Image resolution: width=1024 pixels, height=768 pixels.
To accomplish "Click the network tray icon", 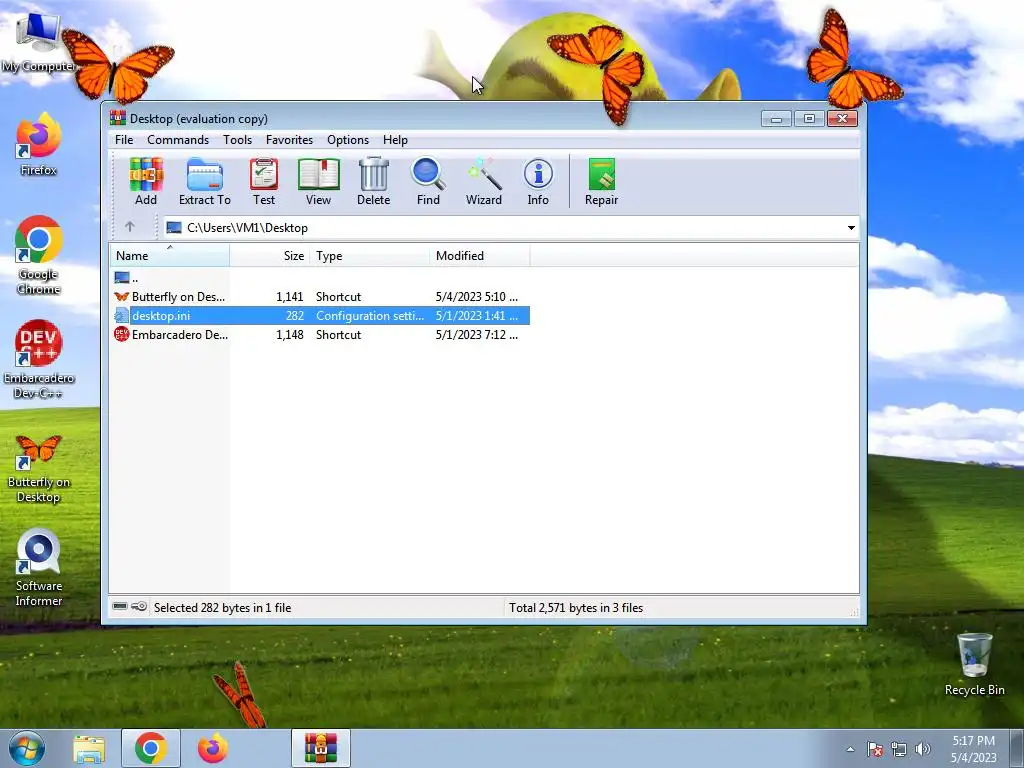I will click(899, 749).
